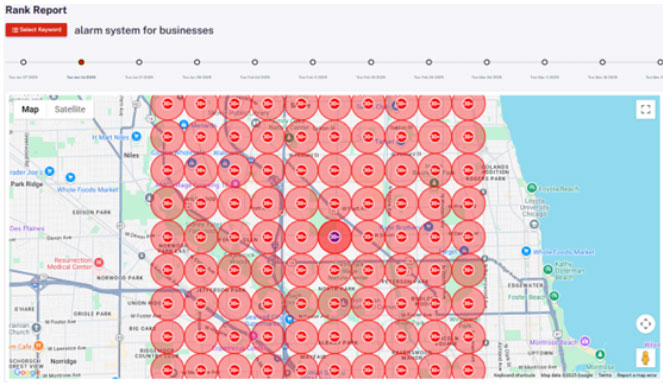The width and height of the screenshot is (665, 386).
Task: Open Street View pegman icon
Action: point(645,358)
